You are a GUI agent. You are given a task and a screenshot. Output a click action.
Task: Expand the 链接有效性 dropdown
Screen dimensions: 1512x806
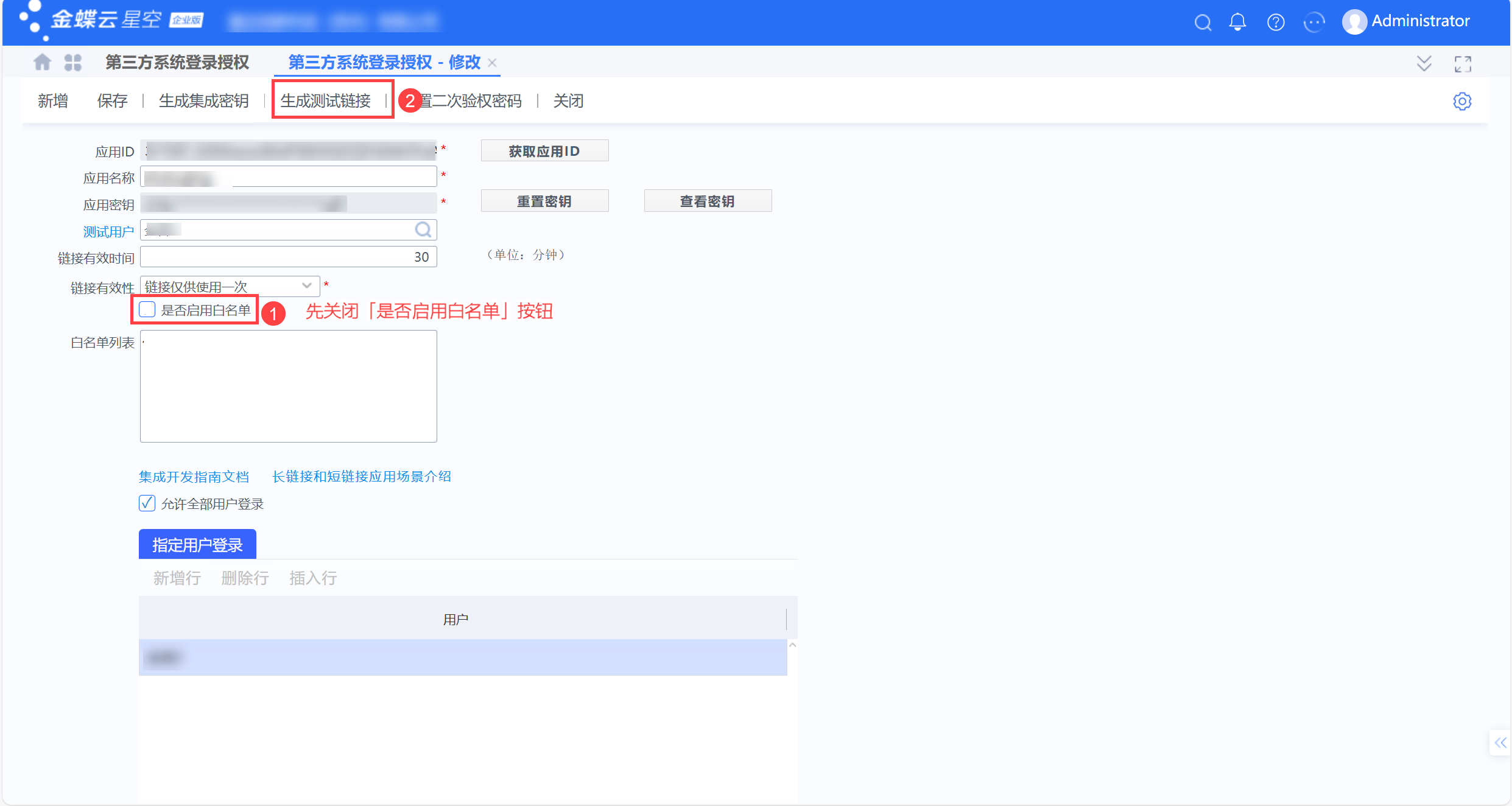[x=307, y=286]
